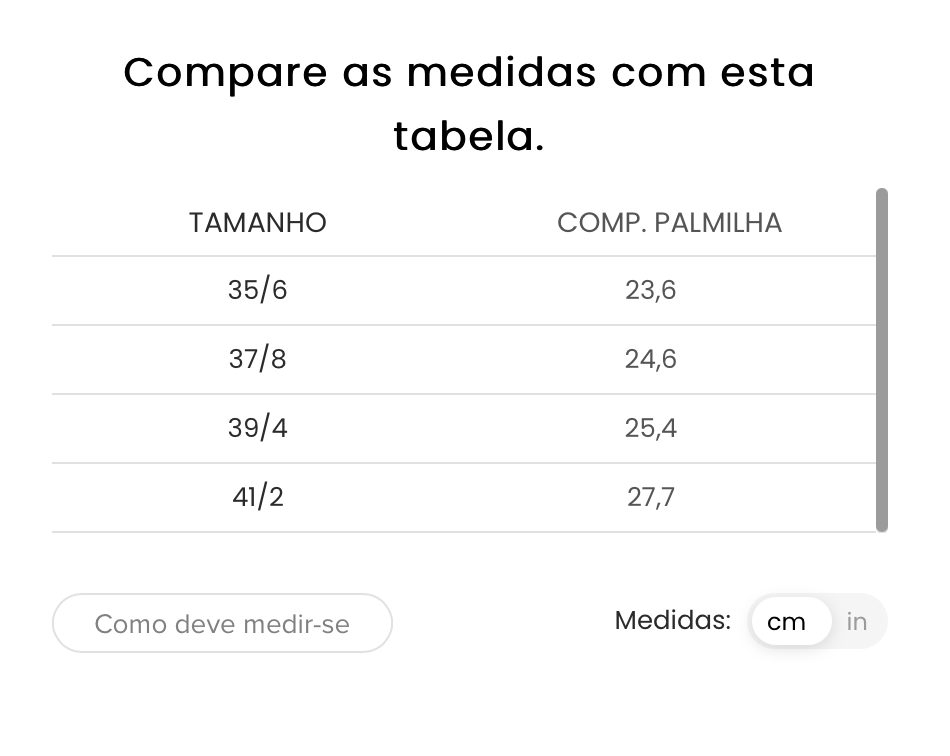Click the 23,6 insole length value

tap(651, 291)
